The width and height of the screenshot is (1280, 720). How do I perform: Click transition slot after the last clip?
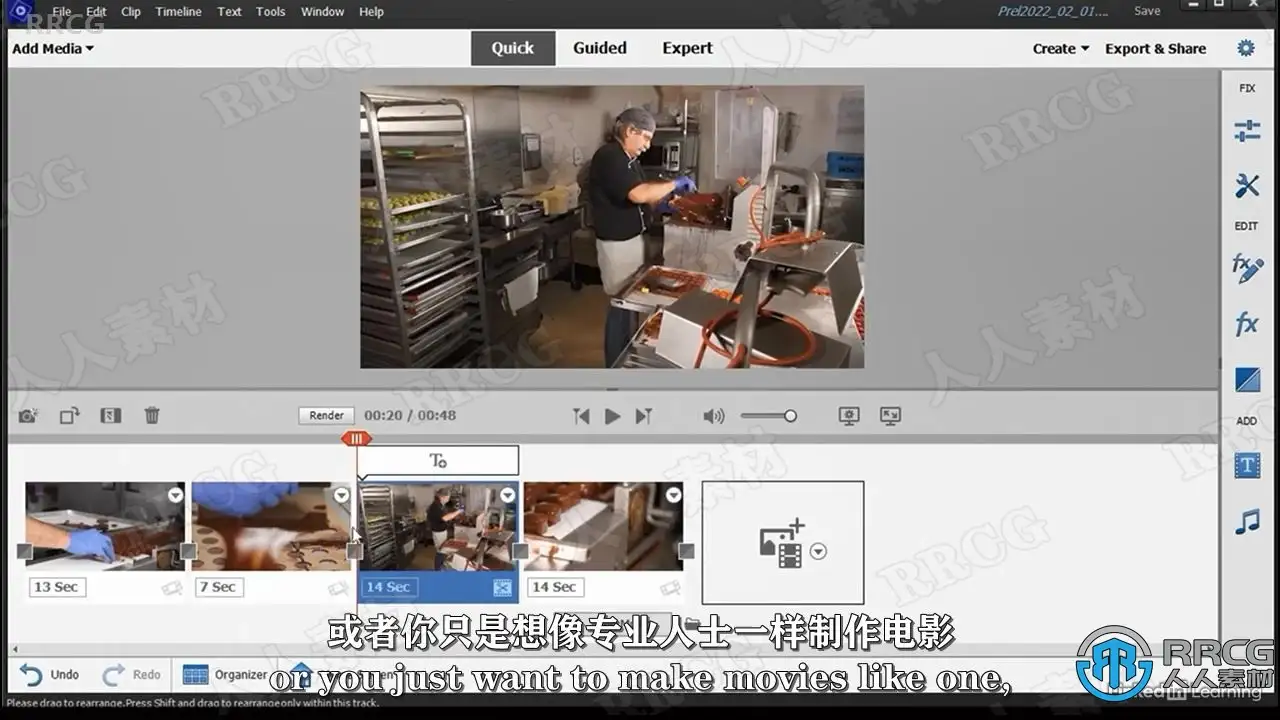(x=686, y=551)
